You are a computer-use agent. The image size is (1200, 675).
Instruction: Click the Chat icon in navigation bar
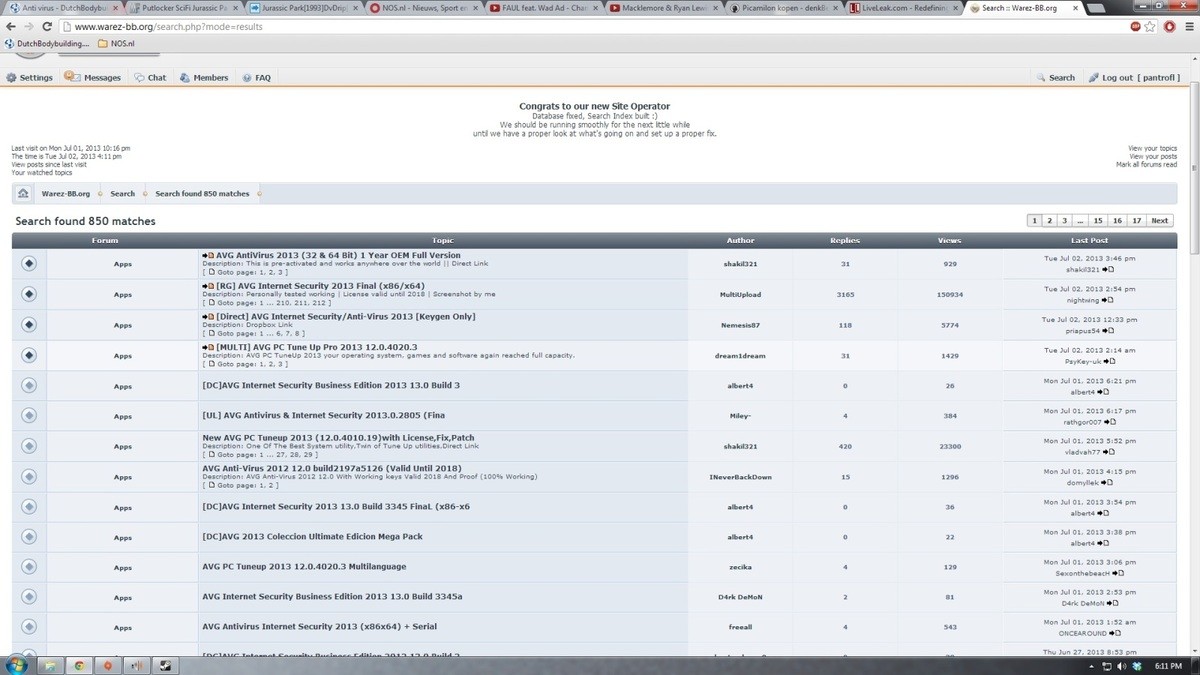(139, 77)
